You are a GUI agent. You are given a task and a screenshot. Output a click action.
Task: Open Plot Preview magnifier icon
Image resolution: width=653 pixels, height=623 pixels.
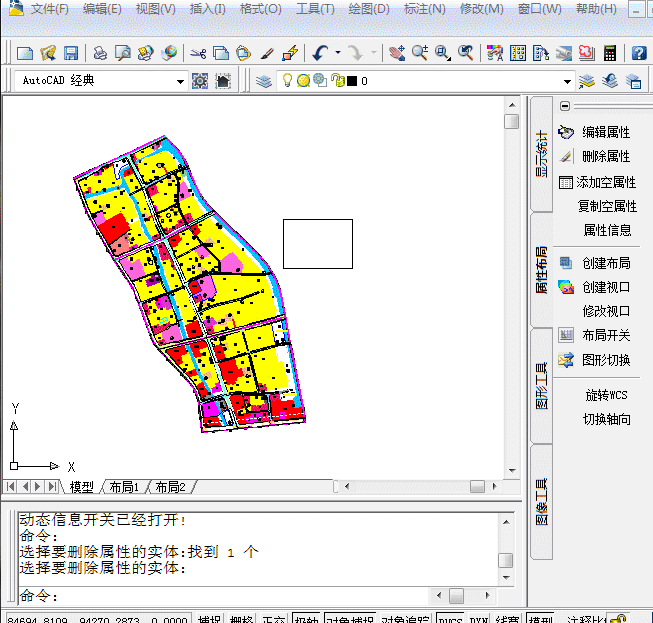(123, 53)
